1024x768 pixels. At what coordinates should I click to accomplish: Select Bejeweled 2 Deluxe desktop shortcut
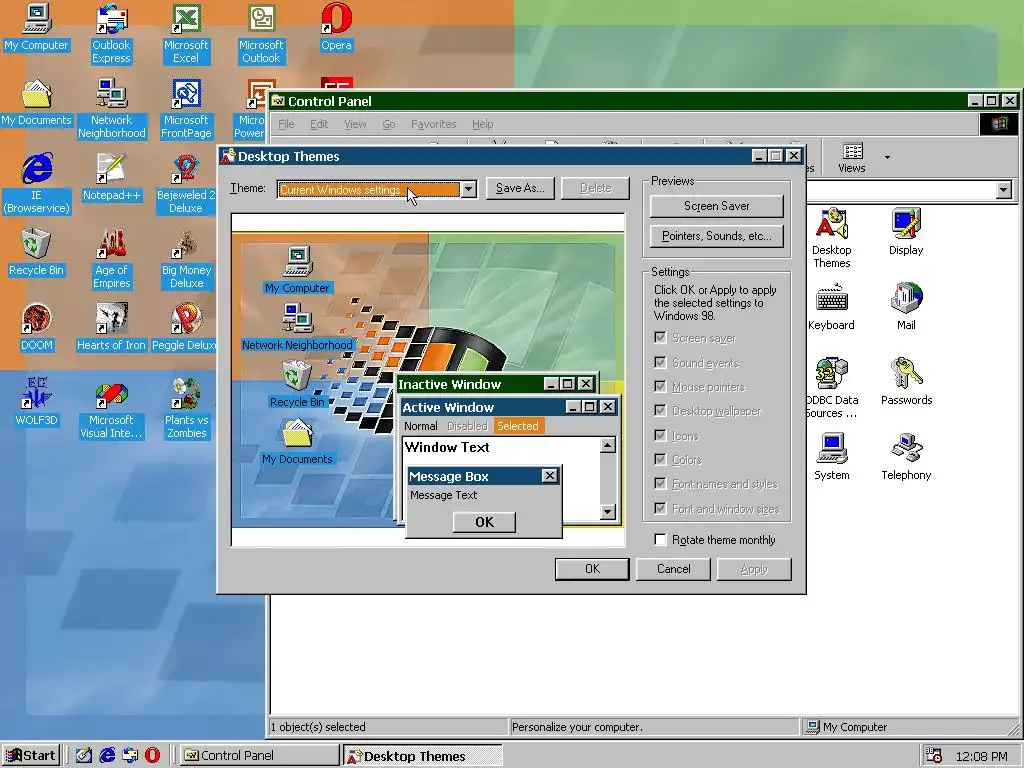pyautogui.click(x=186, y=183)
